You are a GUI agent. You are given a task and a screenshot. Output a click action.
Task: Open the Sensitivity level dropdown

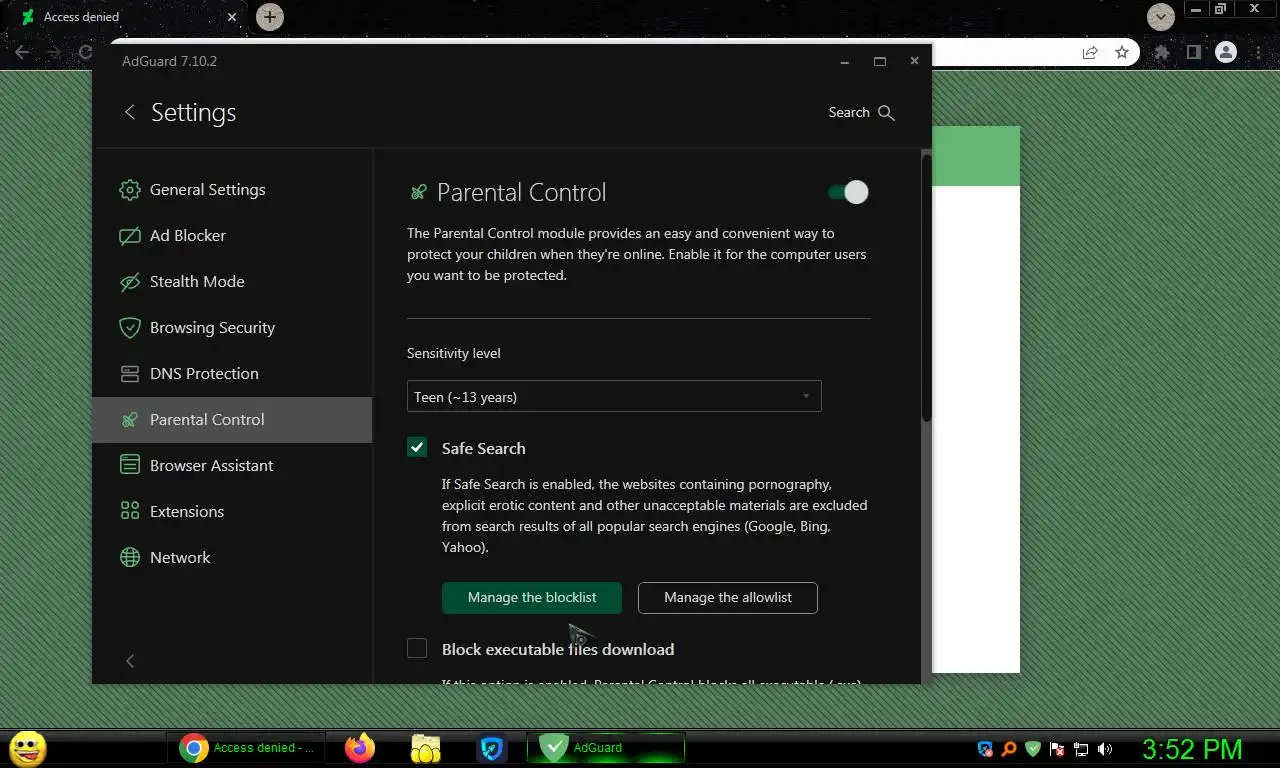coord(614,396)
